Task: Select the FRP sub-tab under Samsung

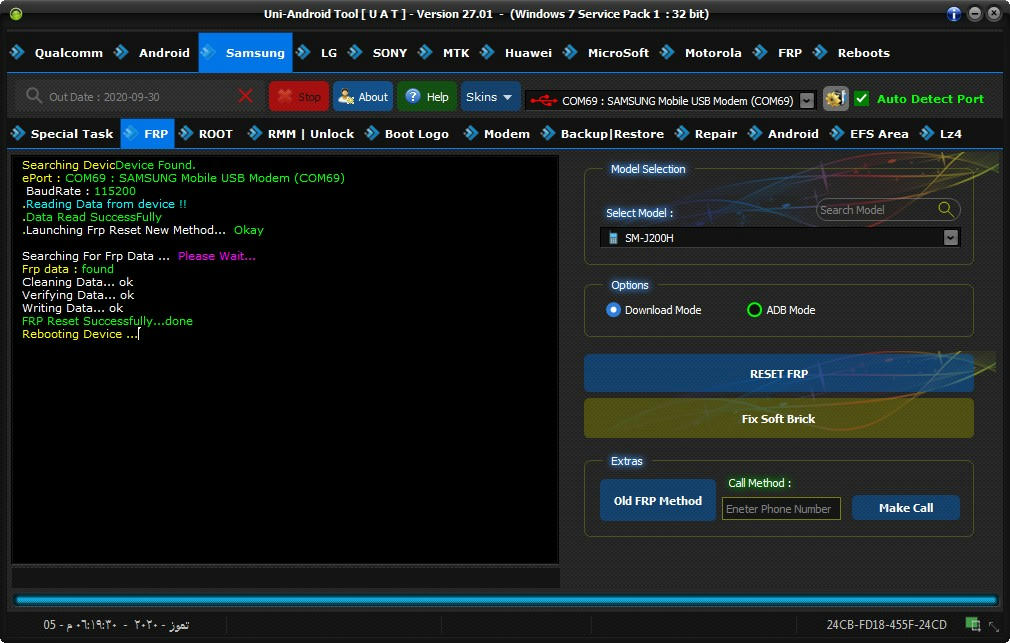Action: point(148,133)
